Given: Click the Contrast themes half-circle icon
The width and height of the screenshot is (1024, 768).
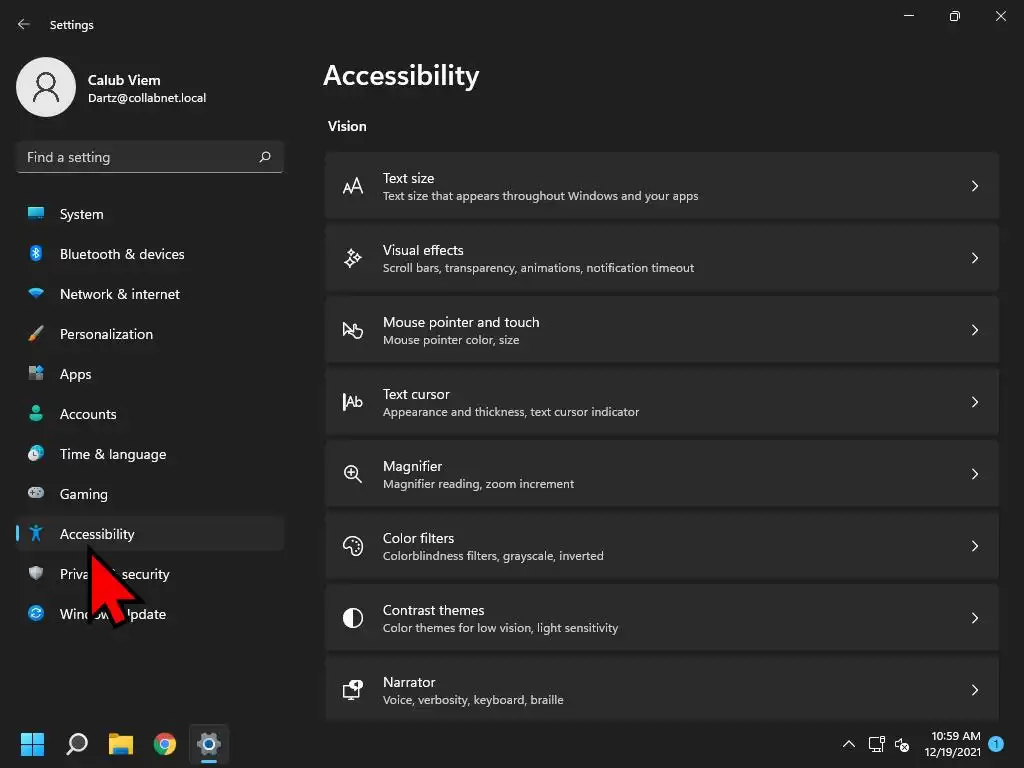Looking at the screenshot, I should pyautogui.click(x=353, y=618).
